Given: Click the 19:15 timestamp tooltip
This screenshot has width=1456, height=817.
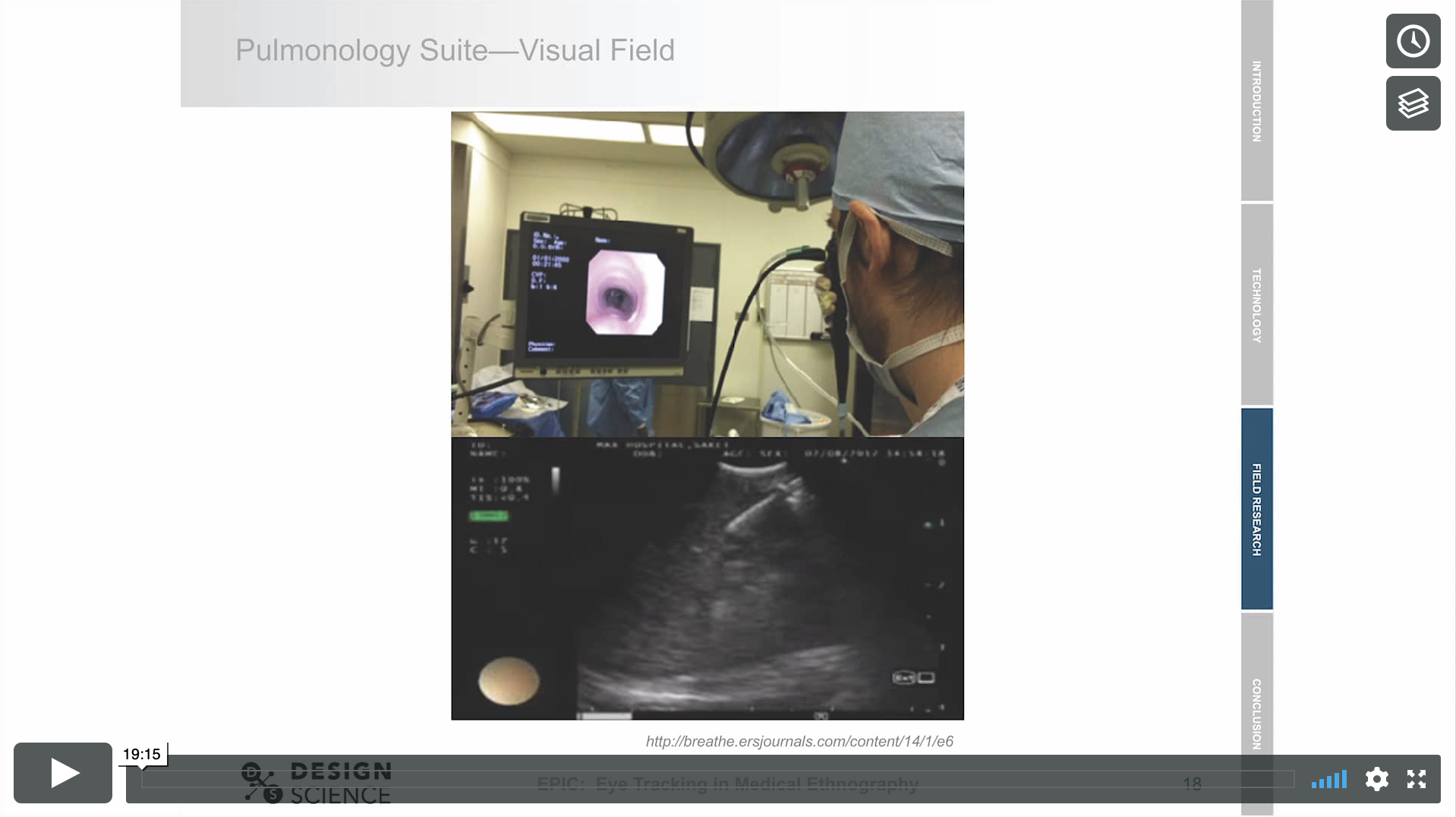Looking at the screenshot, I should 142,754.
